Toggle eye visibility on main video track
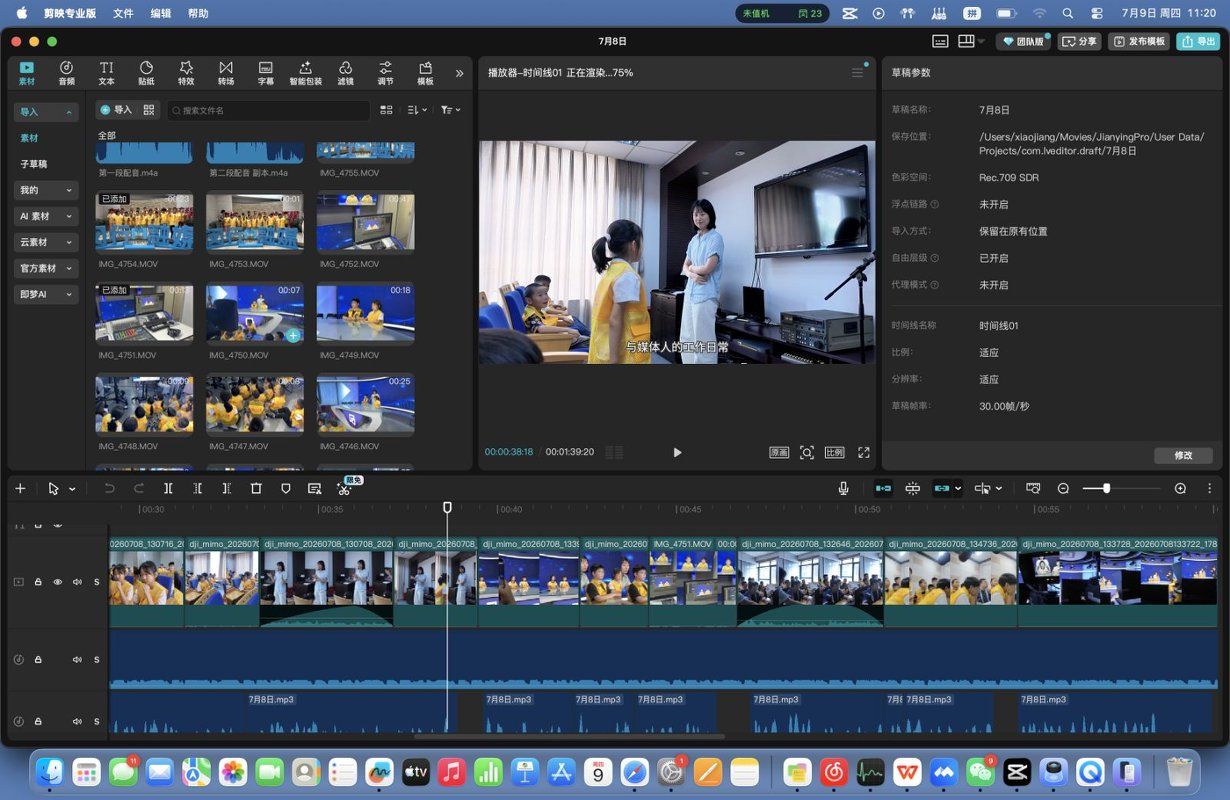 [x=57, y=581]
